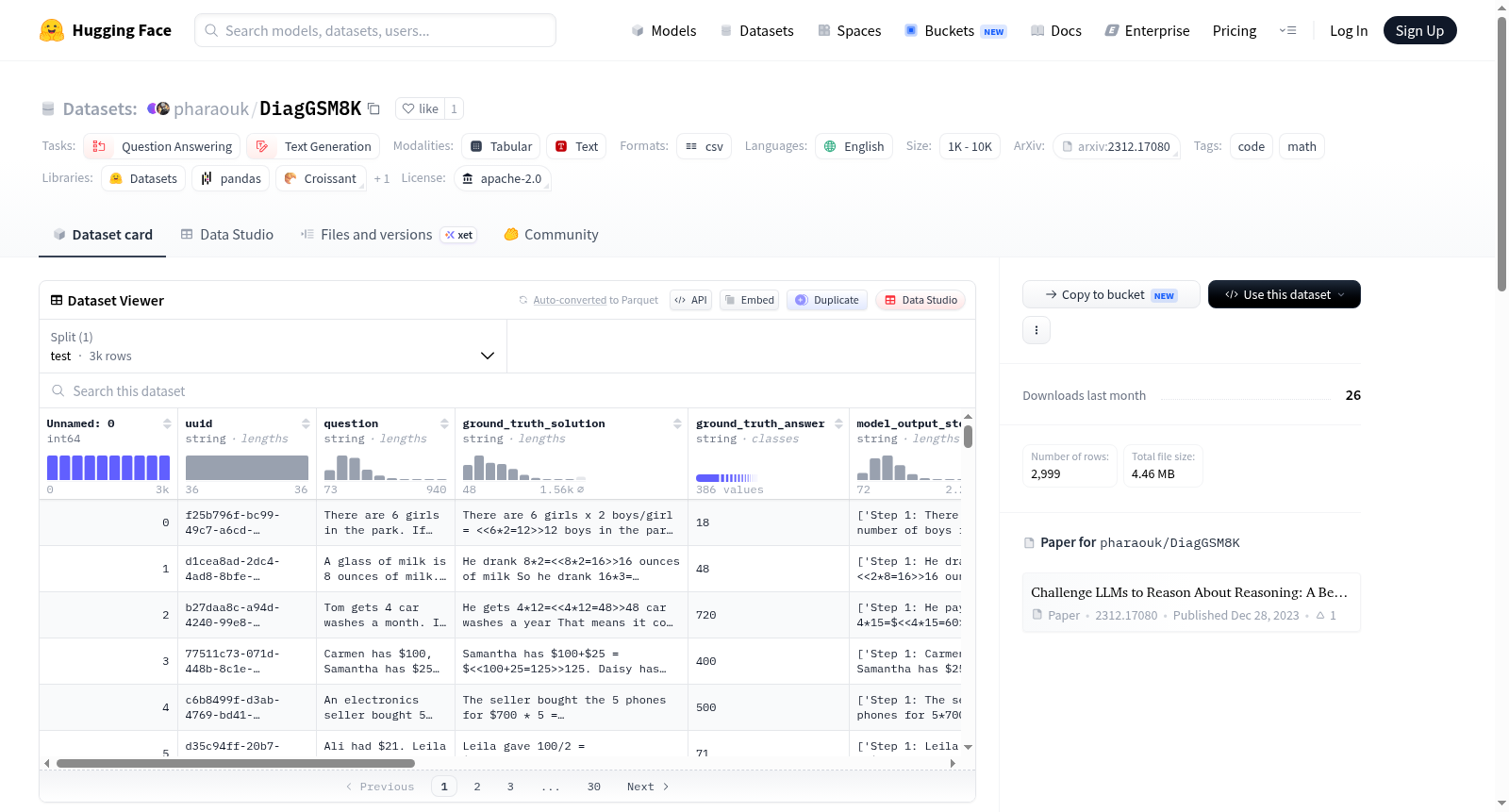The height and width of the screenshot is (812, 1509).
Task: Go to Datasets in the top navigation
Action: [756, 30]
